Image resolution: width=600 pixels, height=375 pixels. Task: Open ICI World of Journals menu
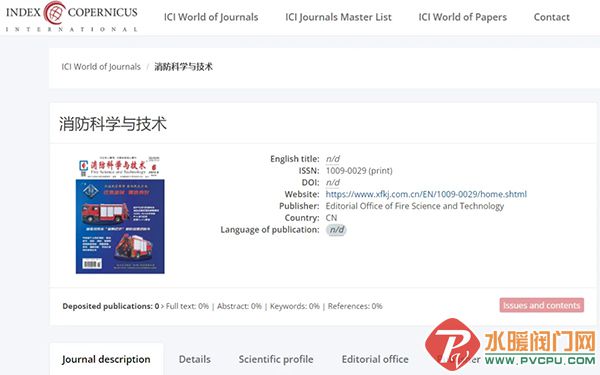tap(211, 17)
